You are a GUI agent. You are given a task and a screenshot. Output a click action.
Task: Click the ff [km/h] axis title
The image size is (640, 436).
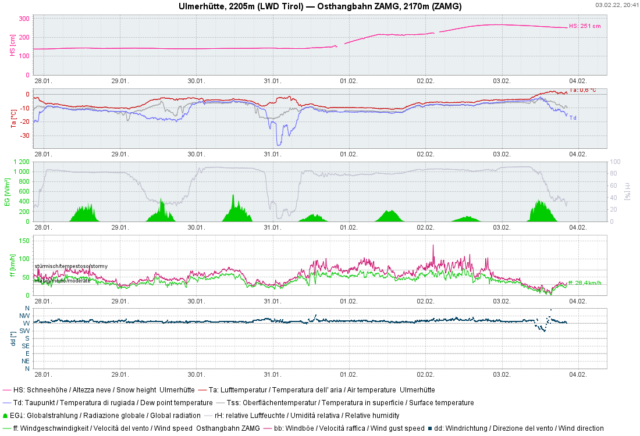(x=13, y=265)
